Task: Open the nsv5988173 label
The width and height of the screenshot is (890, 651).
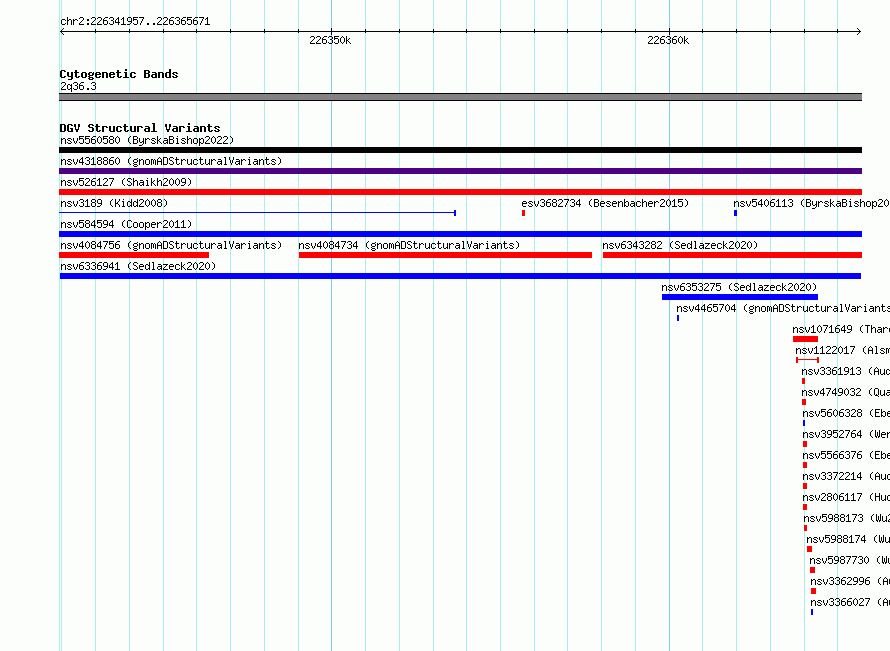Action: 847,518
